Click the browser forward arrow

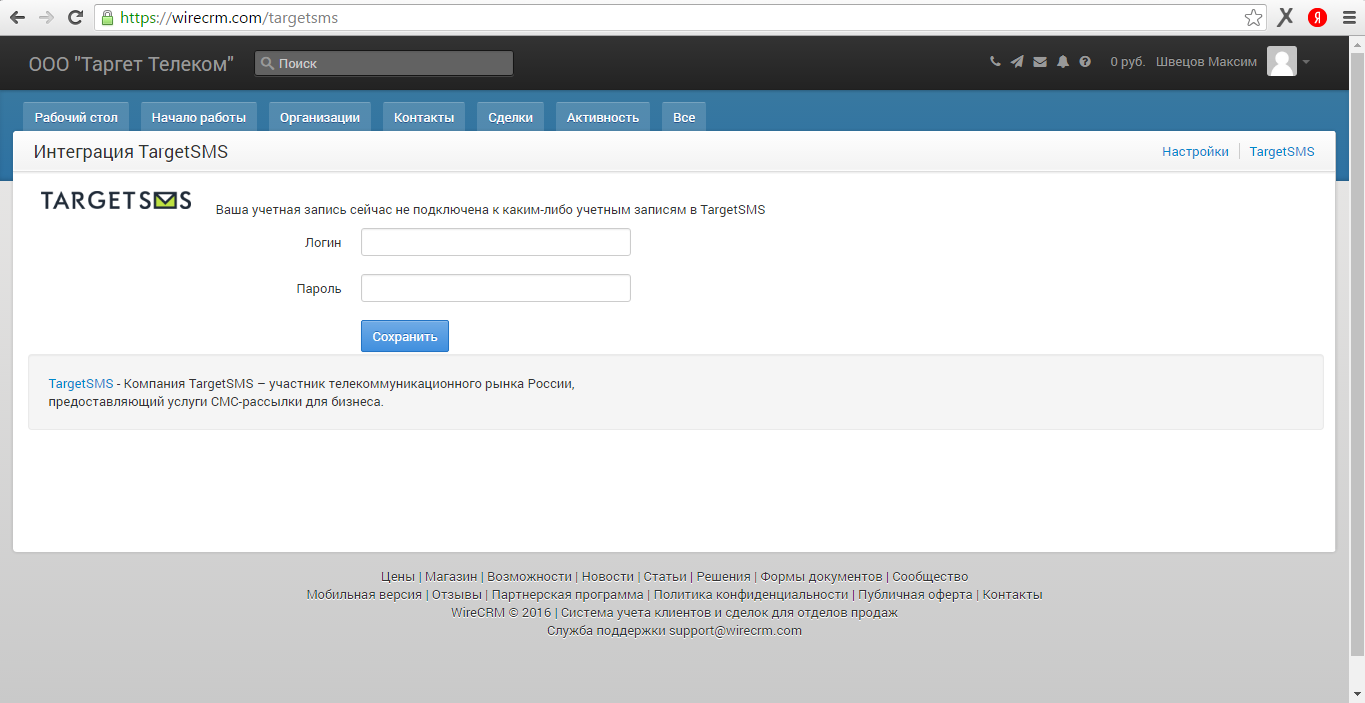46,17
